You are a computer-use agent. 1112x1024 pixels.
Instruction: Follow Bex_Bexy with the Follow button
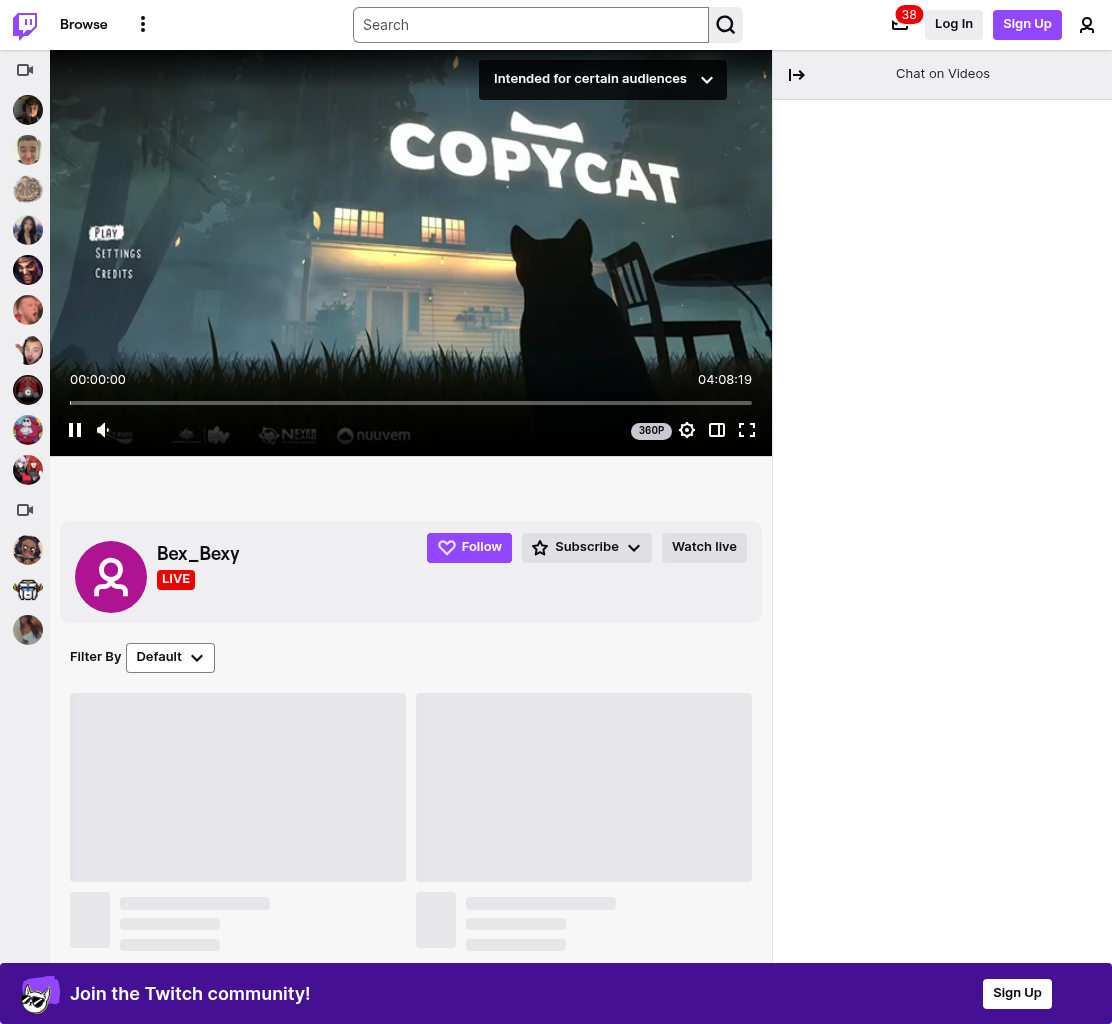pyautogui.click(x=469, y=547)
